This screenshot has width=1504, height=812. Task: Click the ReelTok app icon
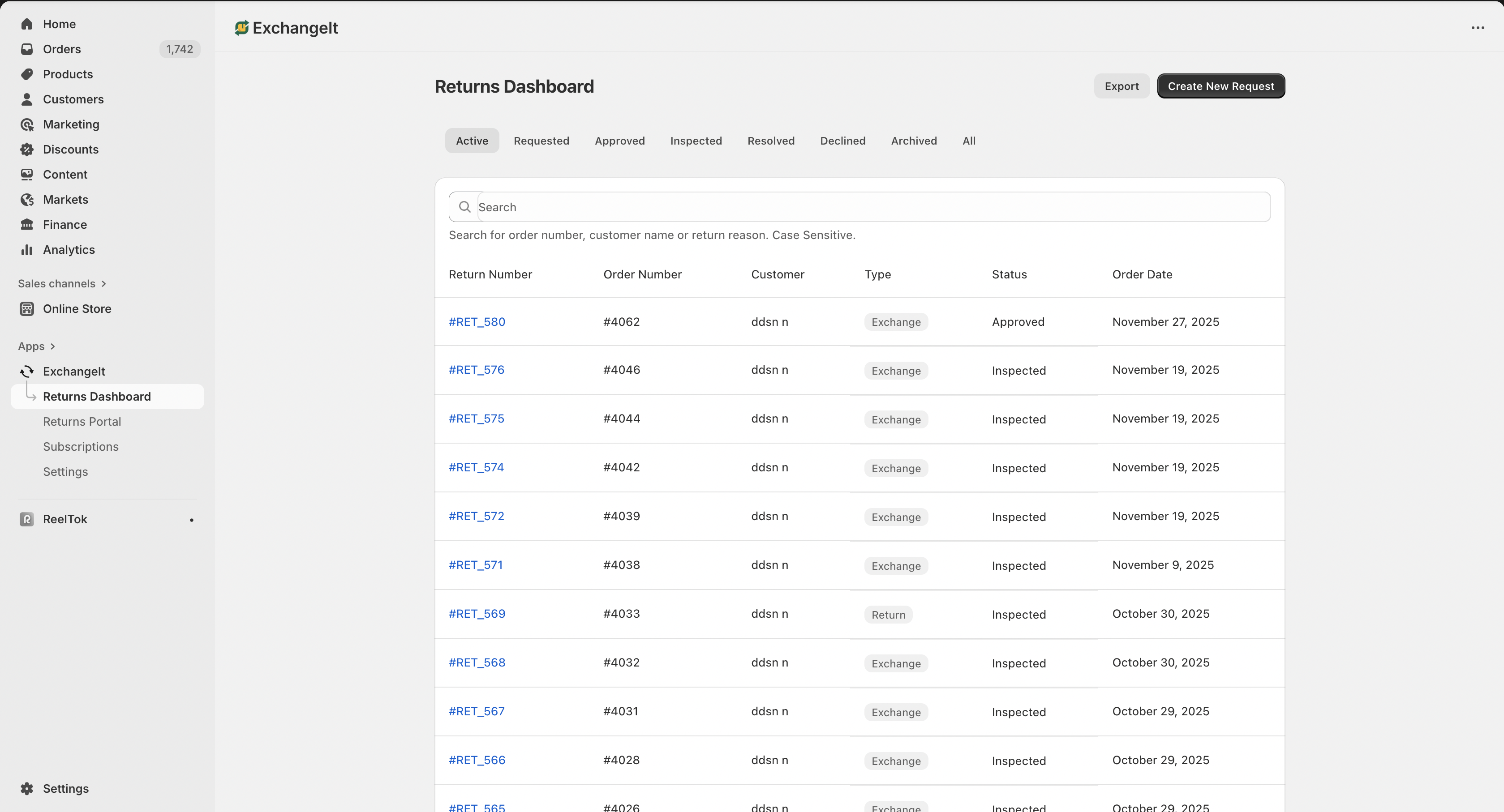(27, 519)
